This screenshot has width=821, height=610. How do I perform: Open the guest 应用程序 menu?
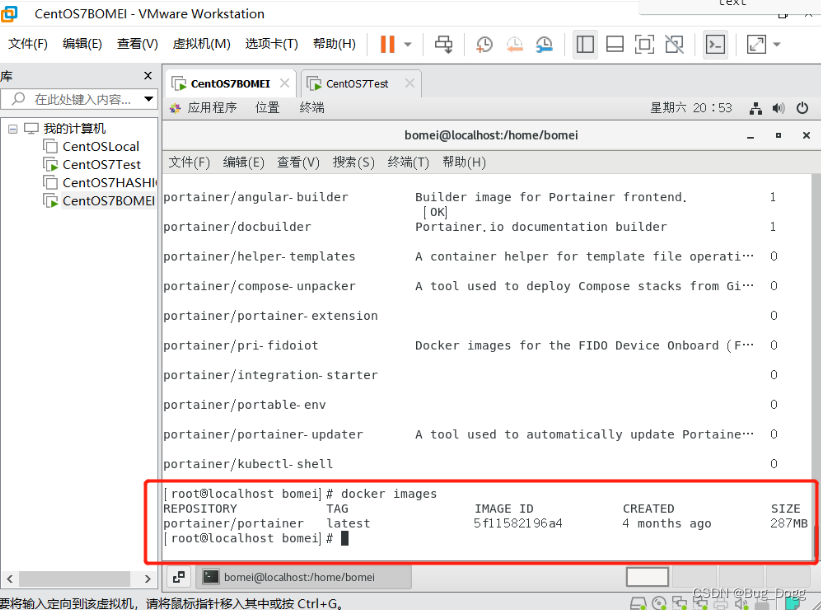pyautogui.click(x=212, y=108)
